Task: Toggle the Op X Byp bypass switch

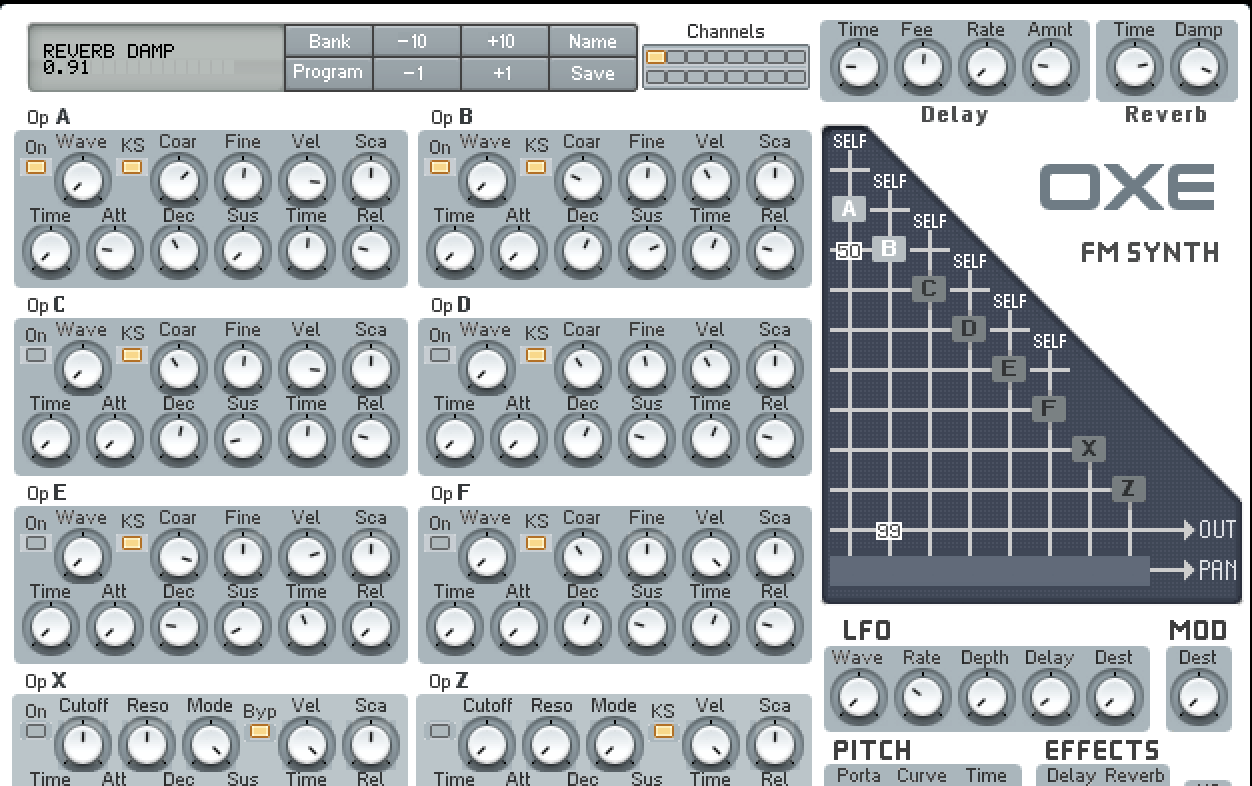Action: point(260,731)
